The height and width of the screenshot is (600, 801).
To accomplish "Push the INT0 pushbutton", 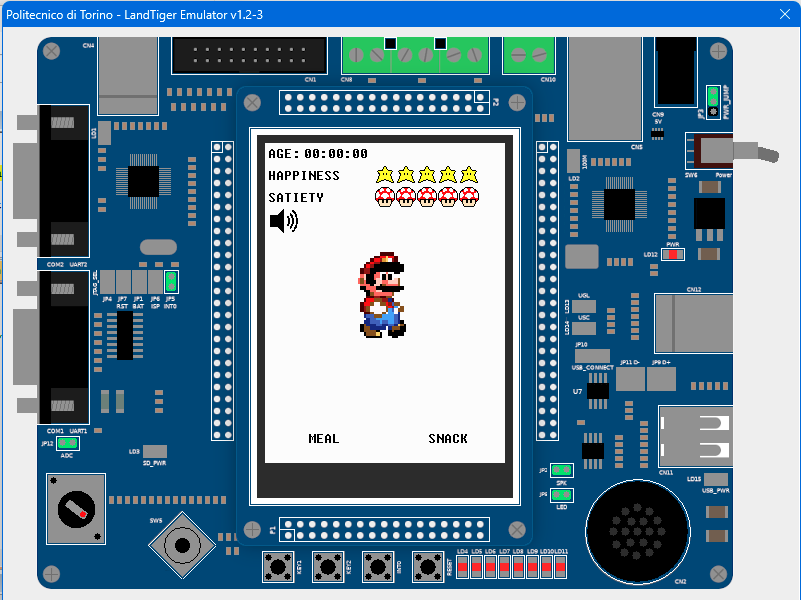I will 378,567.
